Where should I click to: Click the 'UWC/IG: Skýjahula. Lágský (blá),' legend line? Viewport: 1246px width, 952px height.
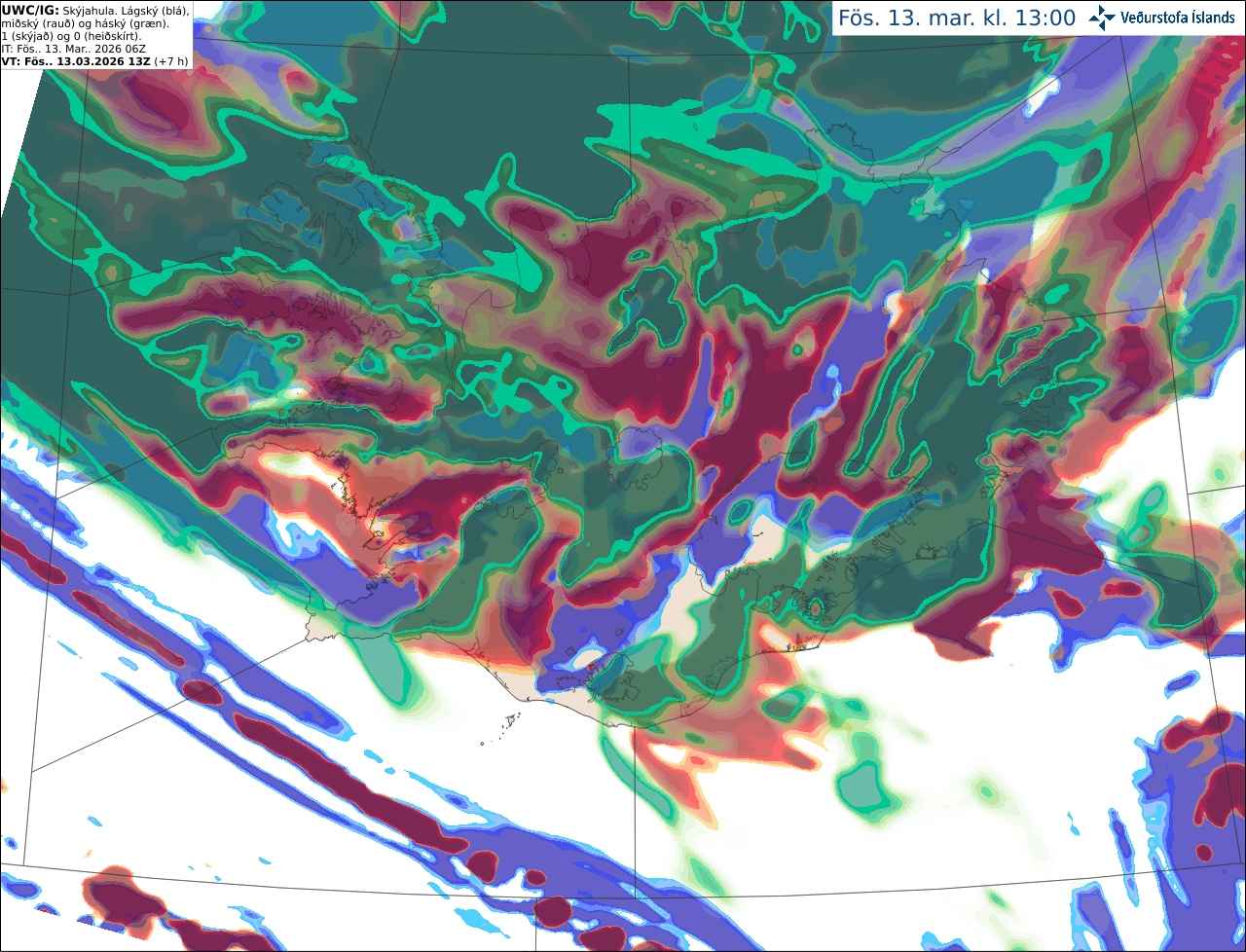[95, 10]
